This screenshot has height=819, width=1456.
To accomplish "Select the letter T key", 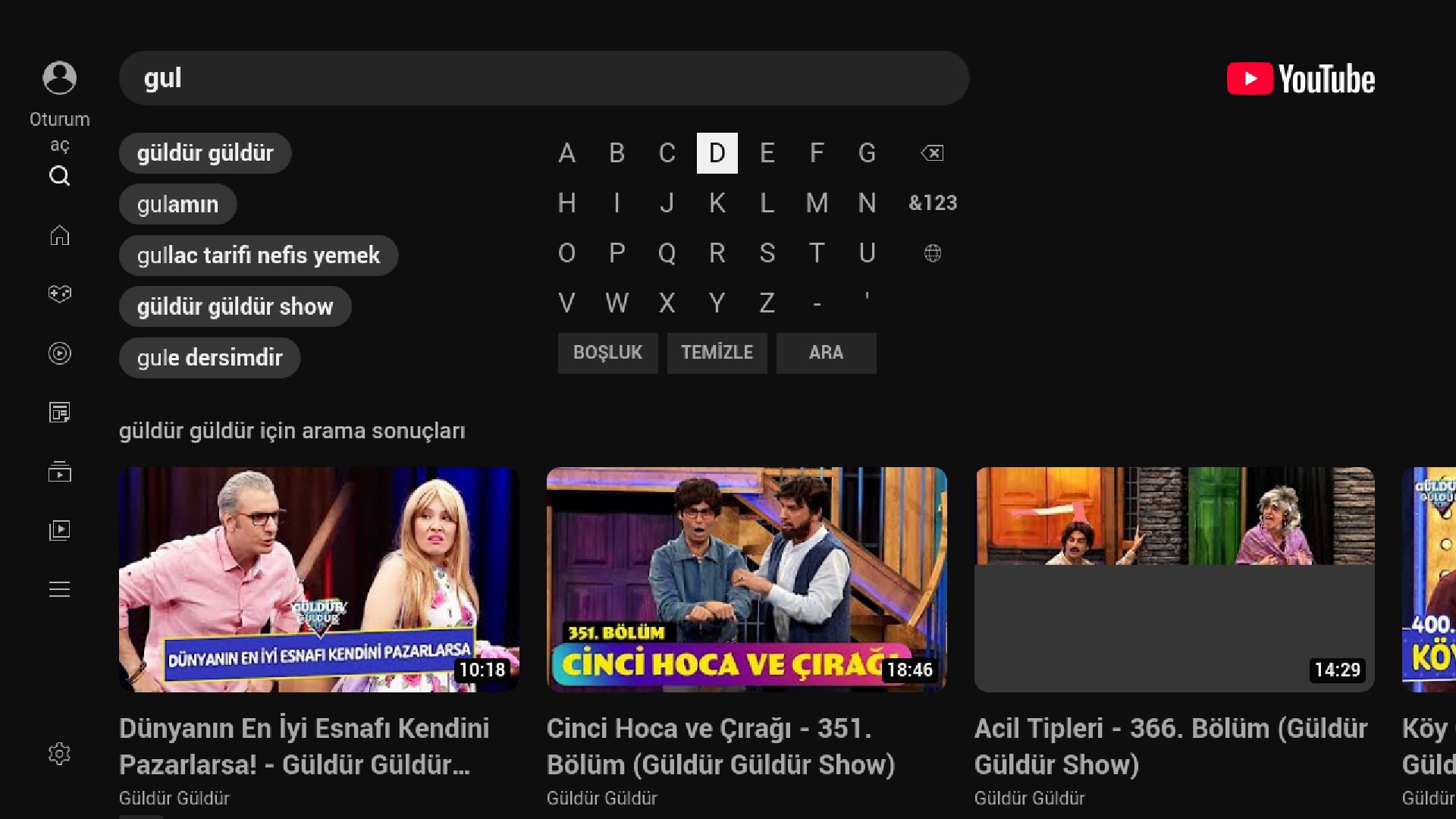I will [817, 253].
